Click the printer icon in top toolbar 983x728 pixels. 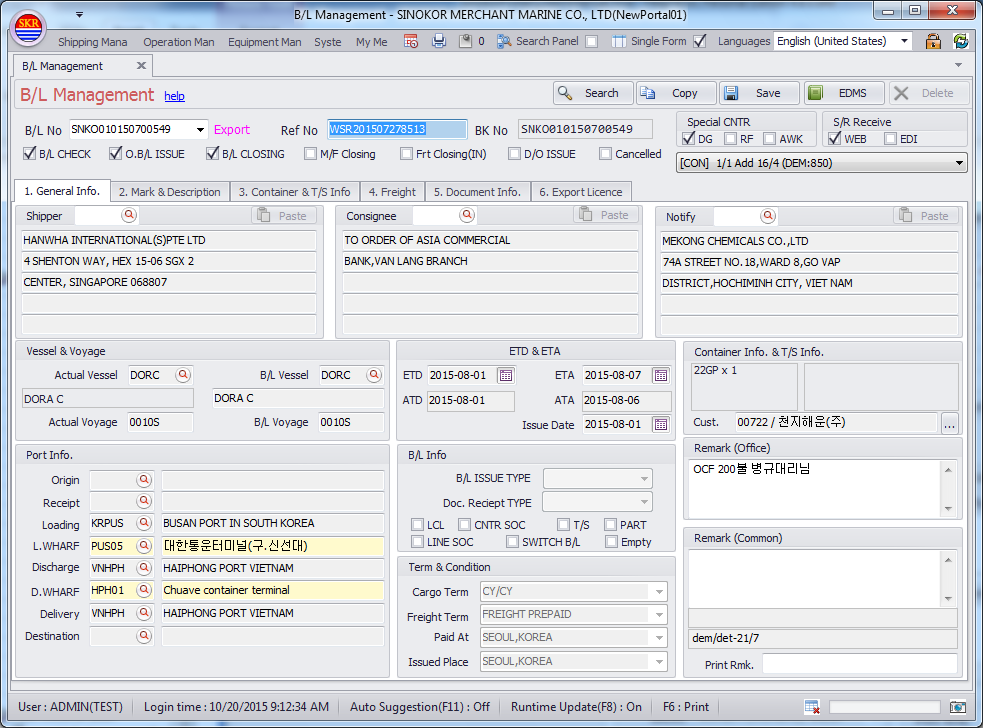pyautogui.click(x=438, y=41)
